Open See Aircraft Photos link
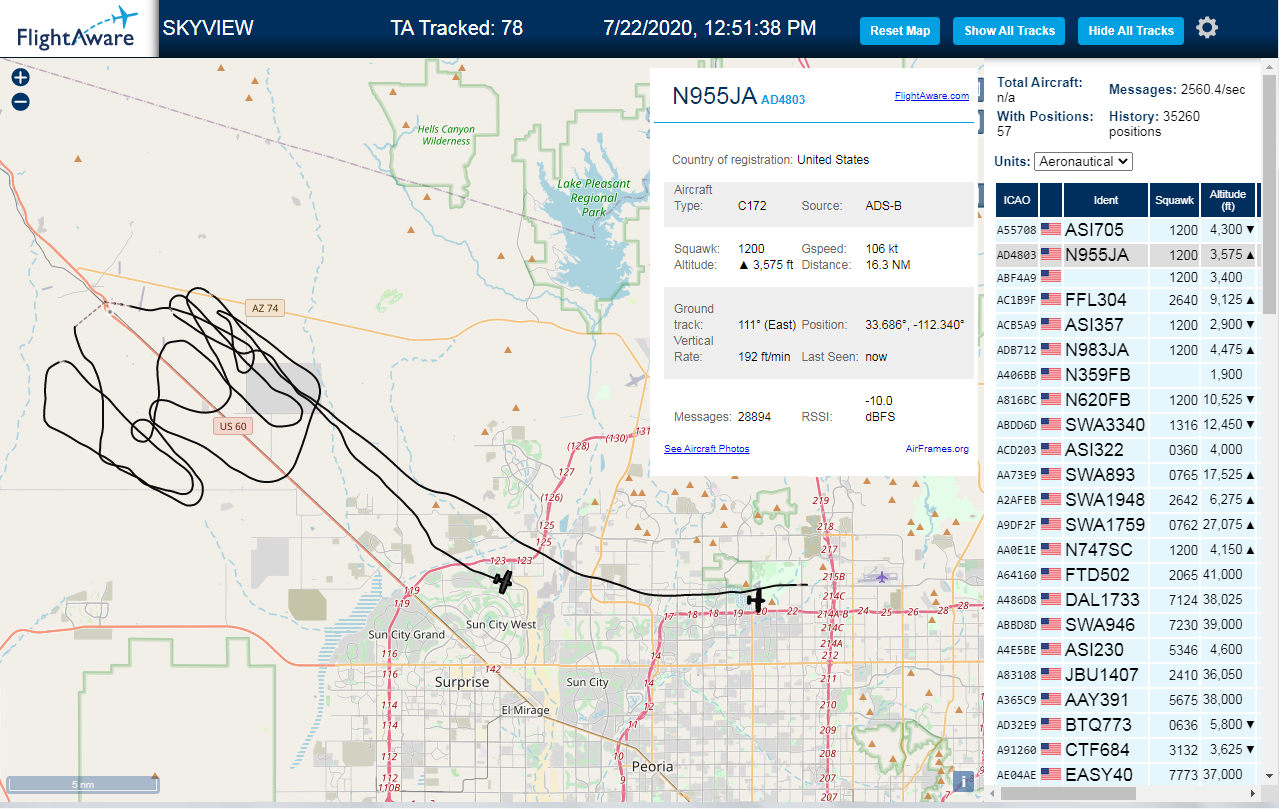Image resolution: width=1279 pixels, height=809 pixels. click(706, 449)
